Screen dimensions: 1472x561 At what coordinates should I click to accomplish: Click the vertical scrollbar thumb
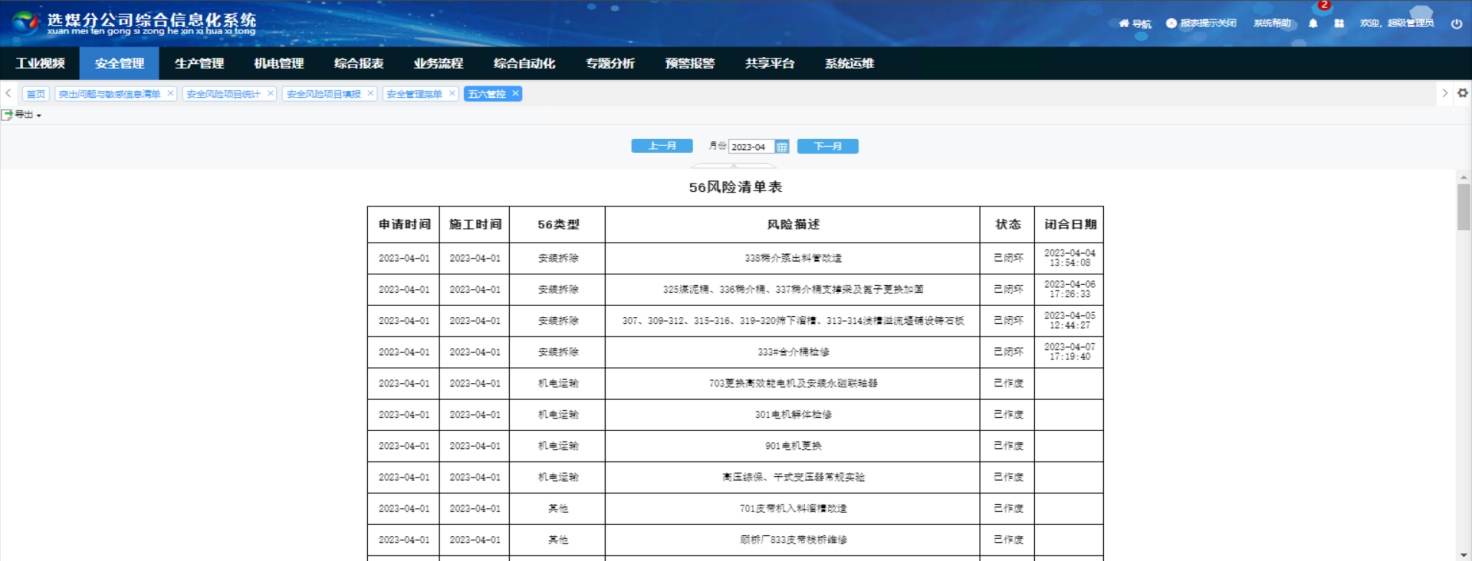tap(1463, 207)
